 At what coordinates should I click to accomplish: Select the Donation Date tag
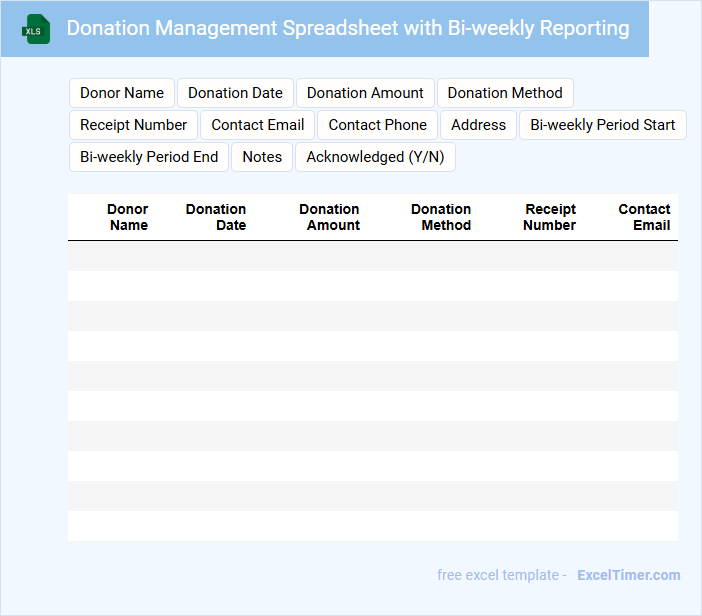tap(235, 93)
